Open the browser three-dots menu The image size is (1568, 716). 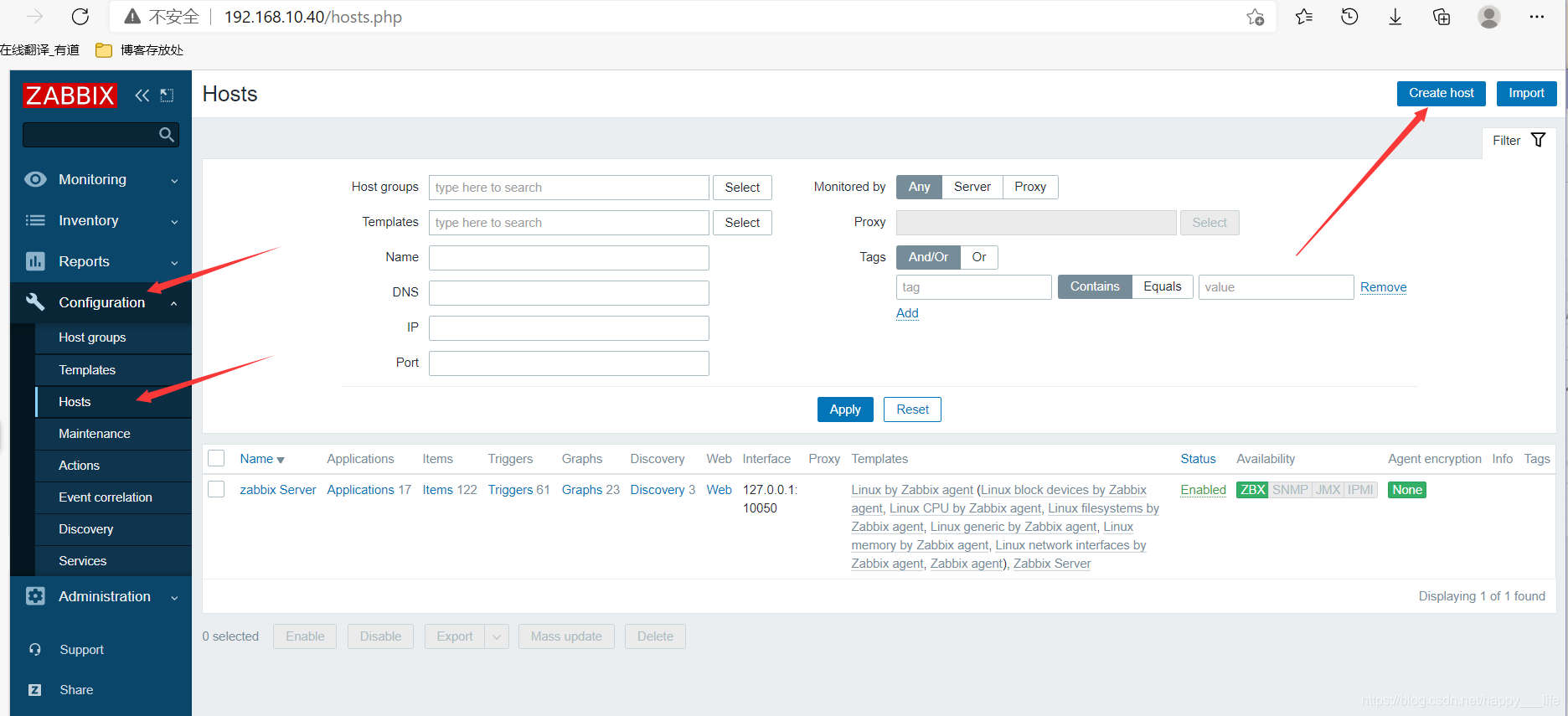[x=1537, y=17]
